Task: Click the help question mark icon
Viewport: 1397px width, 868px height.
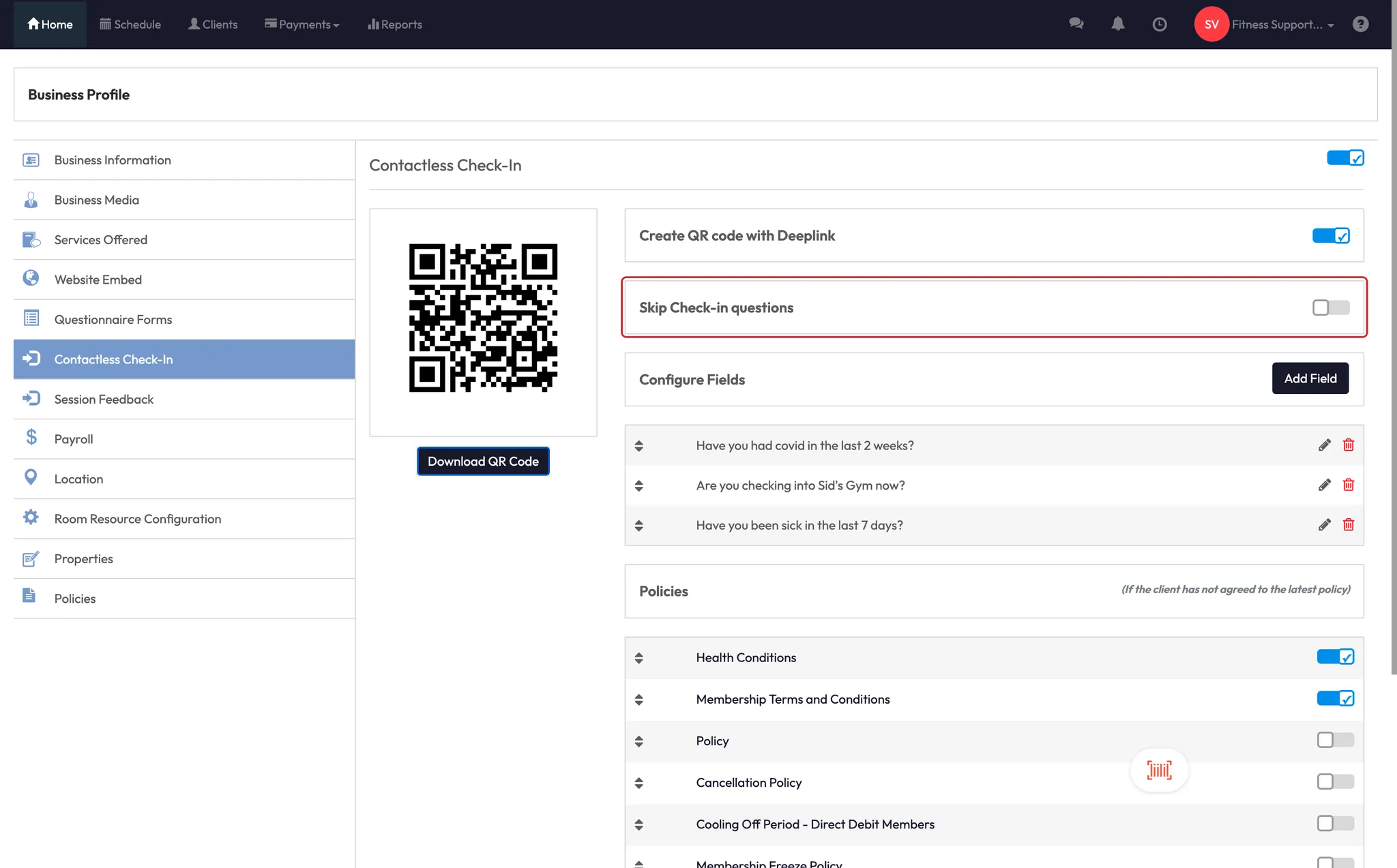Action: (1360, 25)
